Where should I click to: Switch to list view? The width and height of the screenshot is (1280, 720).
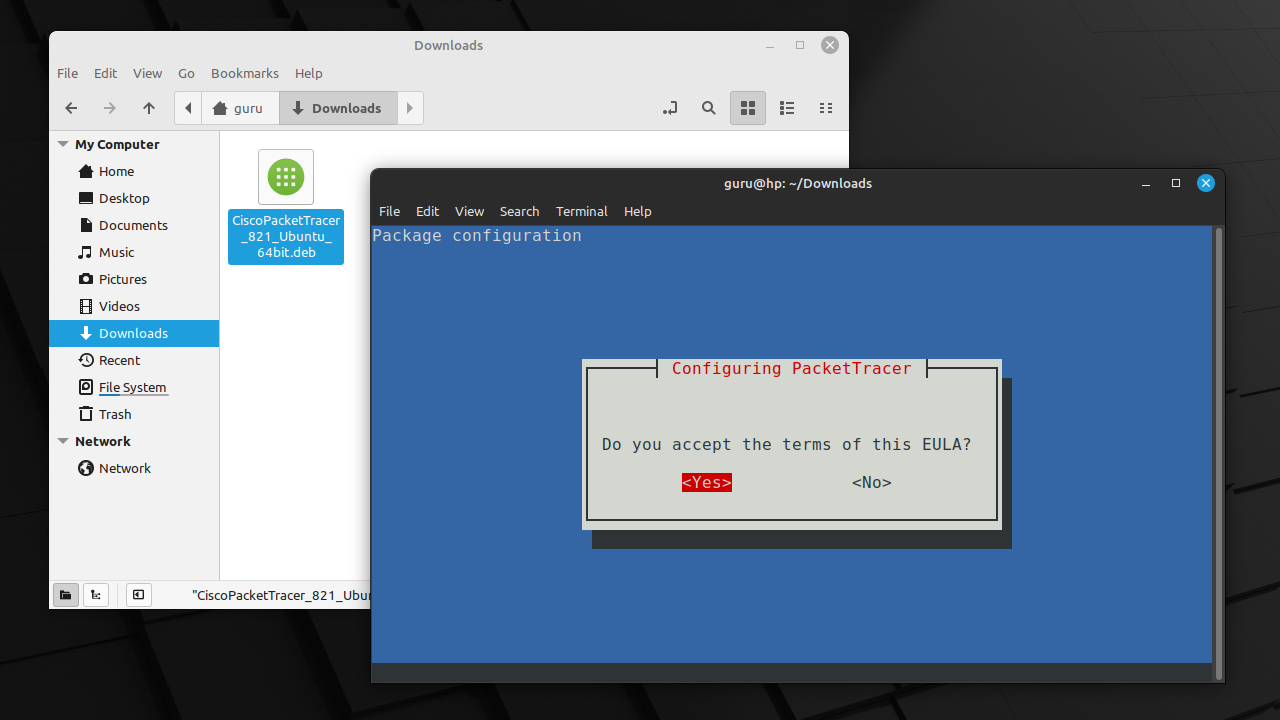point(787,108)
